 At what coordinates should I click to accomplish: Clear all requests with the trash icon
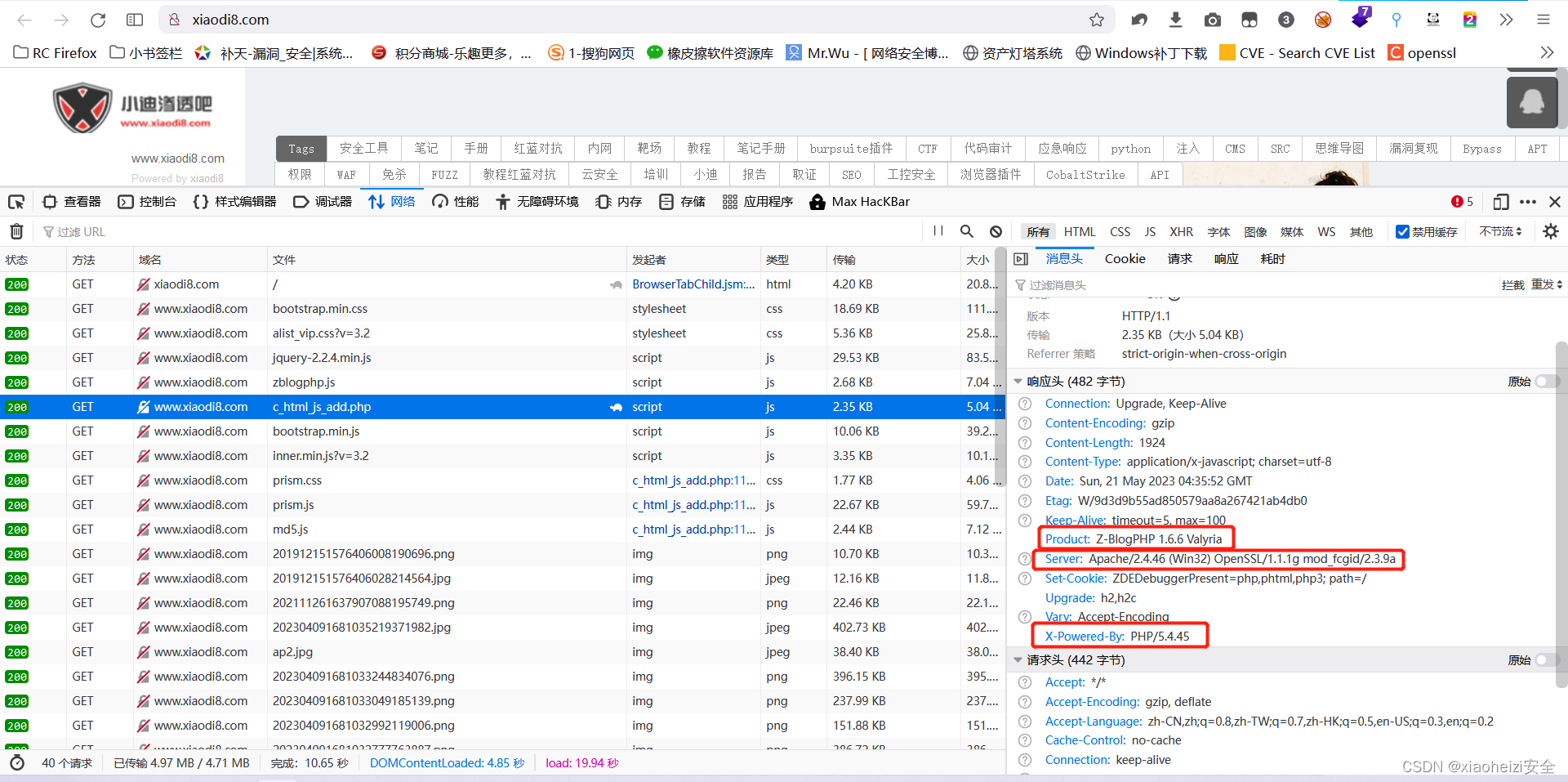(x=16, y=231)
